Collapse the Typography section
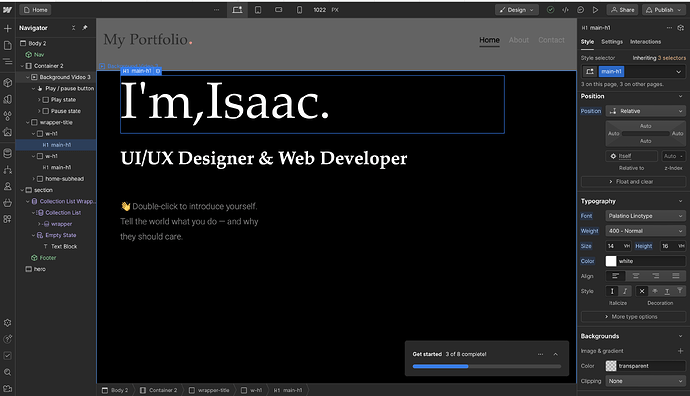This screenshot has width=690, height=396. click(x=680, y=201)
